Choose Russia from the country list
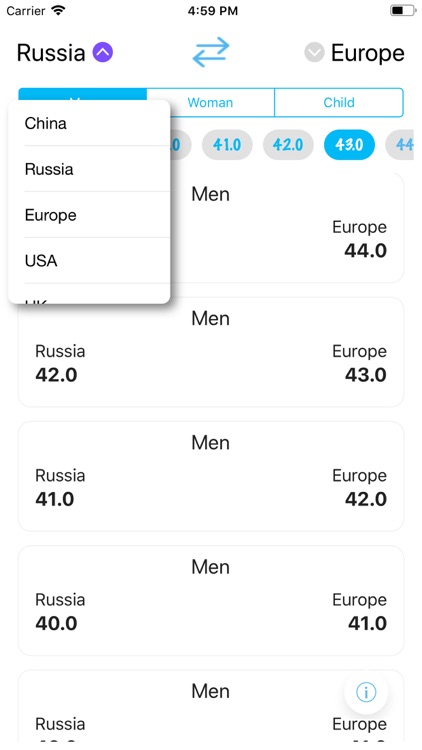Viewport: 422px width, 750px height. (x=89, y=169)
